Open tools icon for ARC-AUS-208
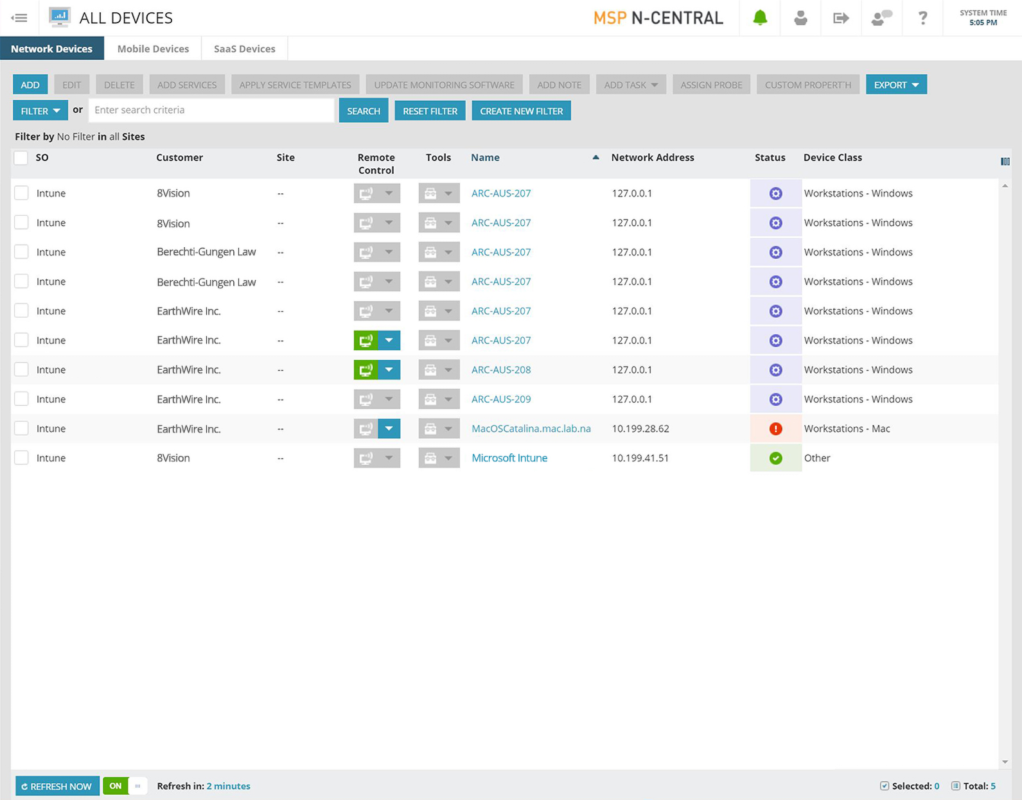 [430, 370]
